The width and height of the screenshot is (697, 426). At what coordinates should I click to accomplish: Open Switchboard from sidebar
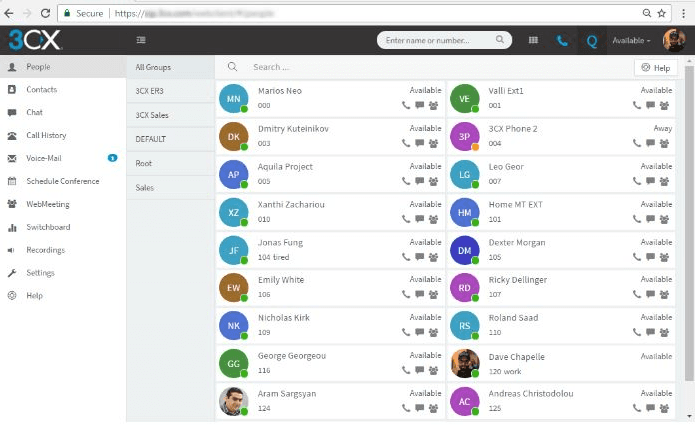coord(48,227)
